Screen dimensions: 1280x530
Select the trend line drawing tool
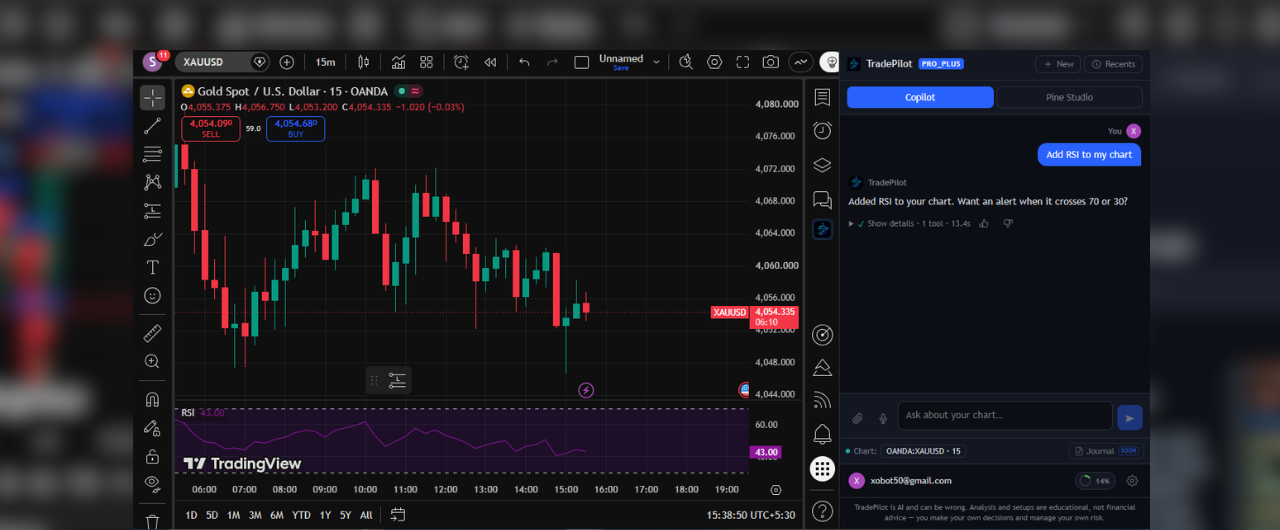[152, 126]
